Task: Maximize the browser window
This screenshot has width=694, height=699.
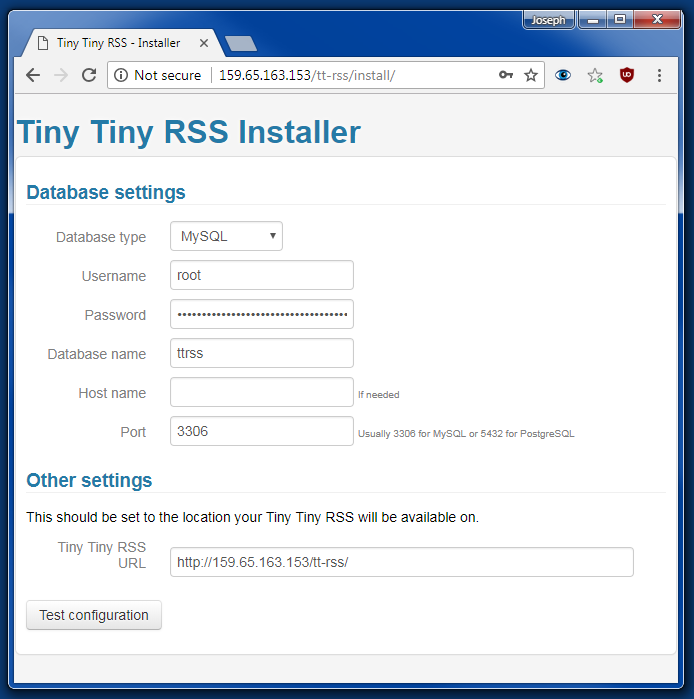Action: [620, 20]
